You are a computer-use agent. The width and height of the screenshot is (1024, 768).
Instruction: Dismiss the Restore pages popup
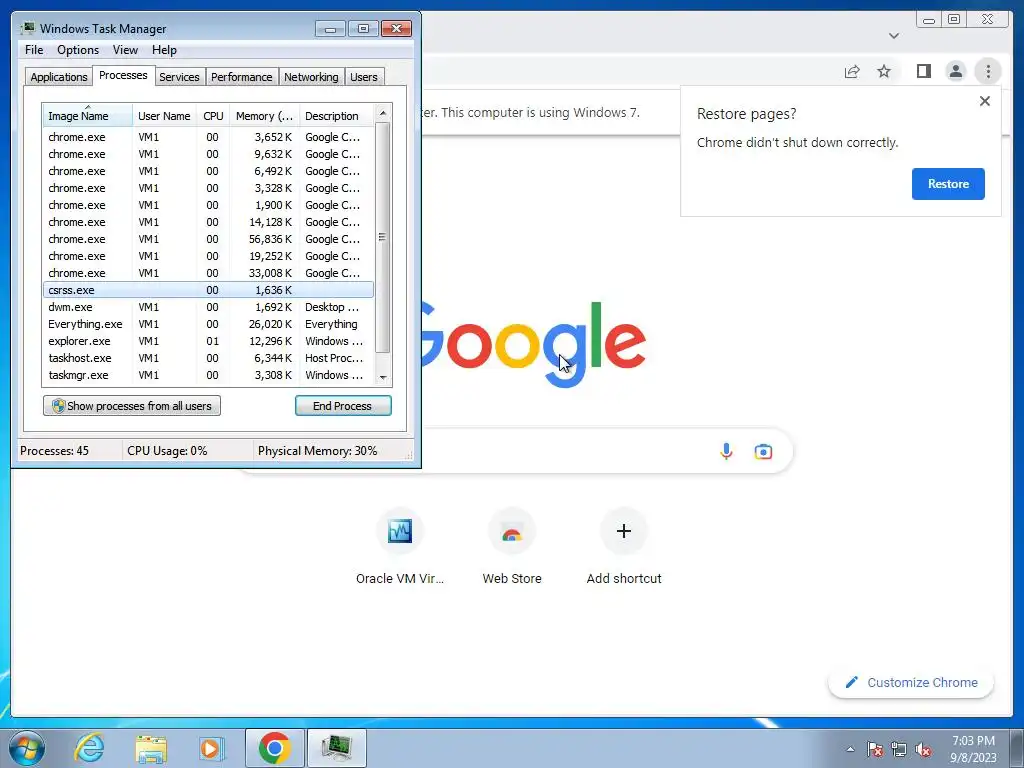pyautogui.click(x=985, y=101)
